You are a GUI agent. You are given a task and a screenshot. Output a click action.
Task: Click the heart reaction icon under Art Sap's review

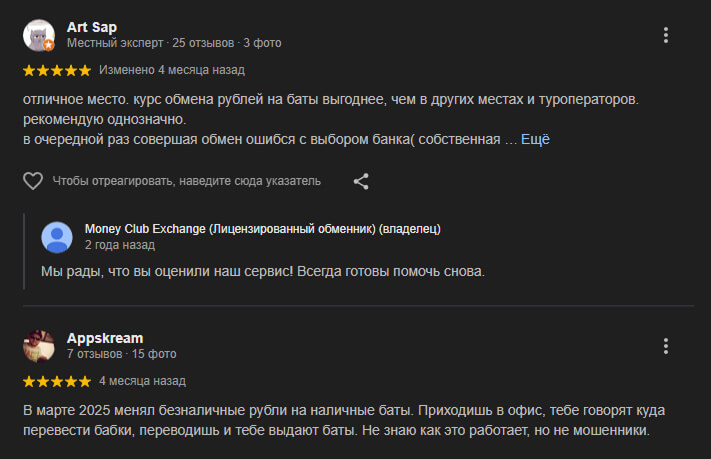(33, 181)
